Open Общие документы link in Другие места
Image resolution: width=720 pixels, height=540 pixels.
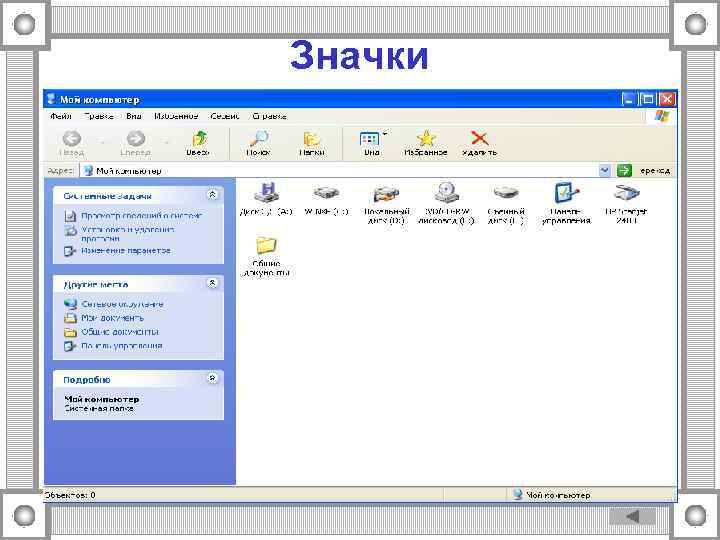click(x=120, y=332)
